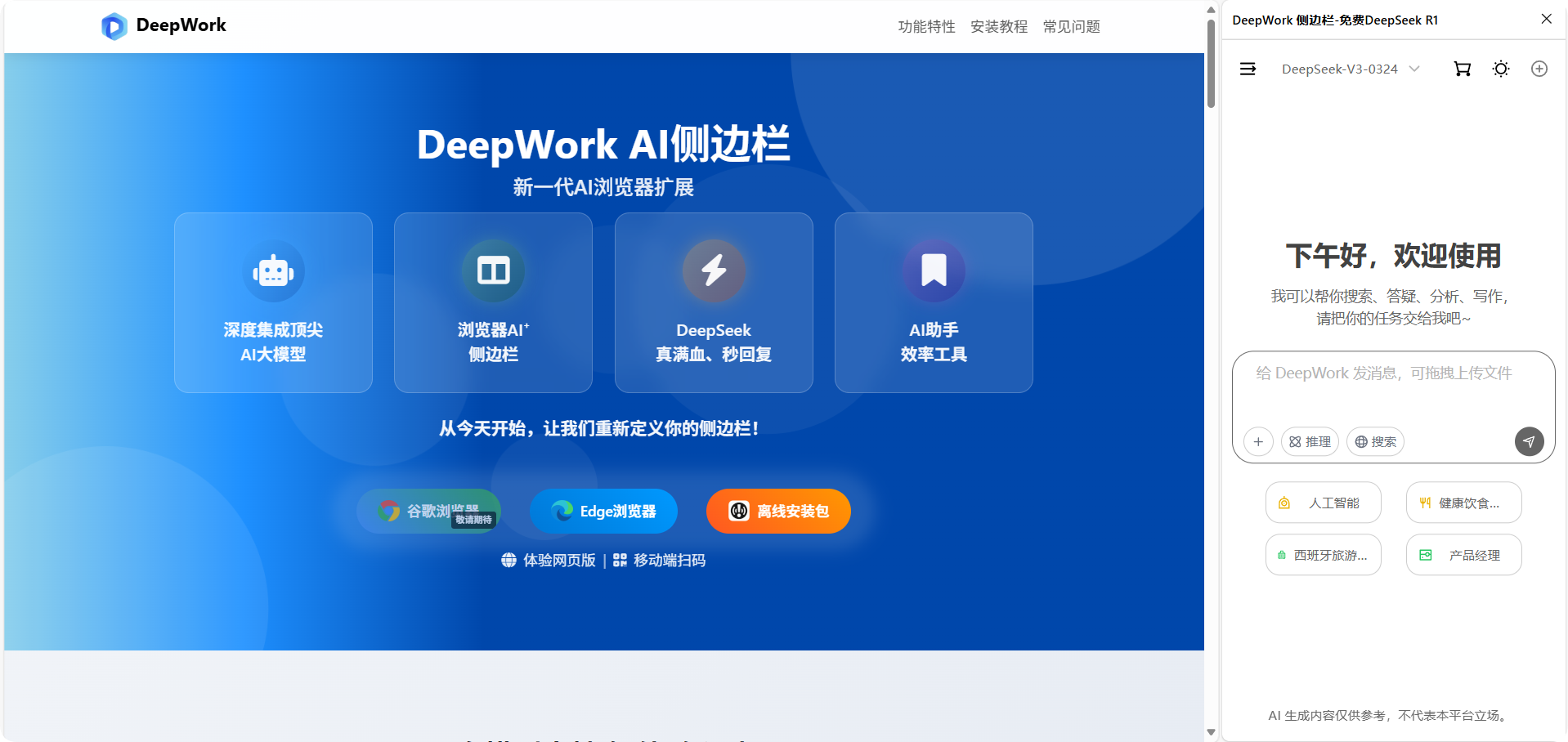Click the attachment plus button in chat box
Screen dimensions: 1568x742
tap(1258, 441)
